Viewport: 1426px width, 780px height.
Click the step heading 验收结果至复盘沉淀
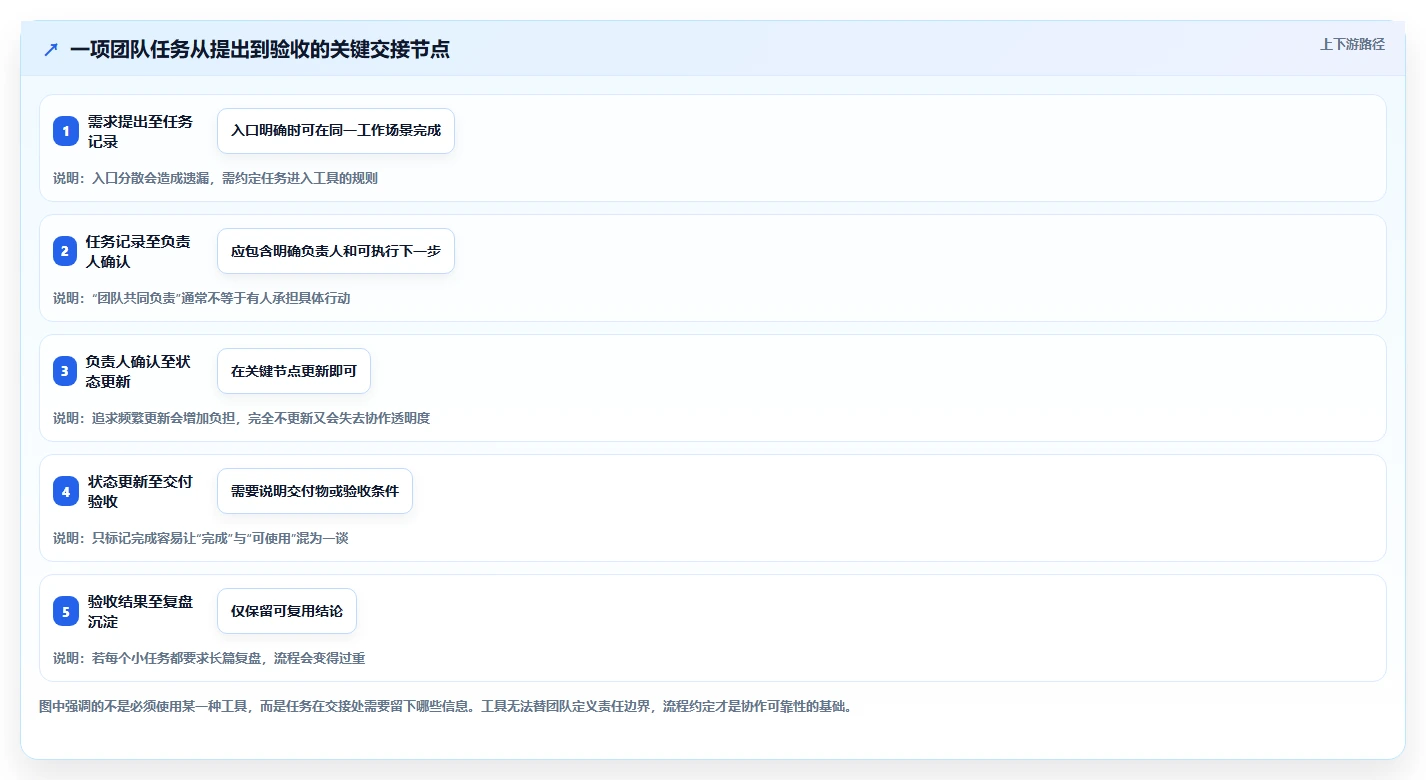coord(141,611)
